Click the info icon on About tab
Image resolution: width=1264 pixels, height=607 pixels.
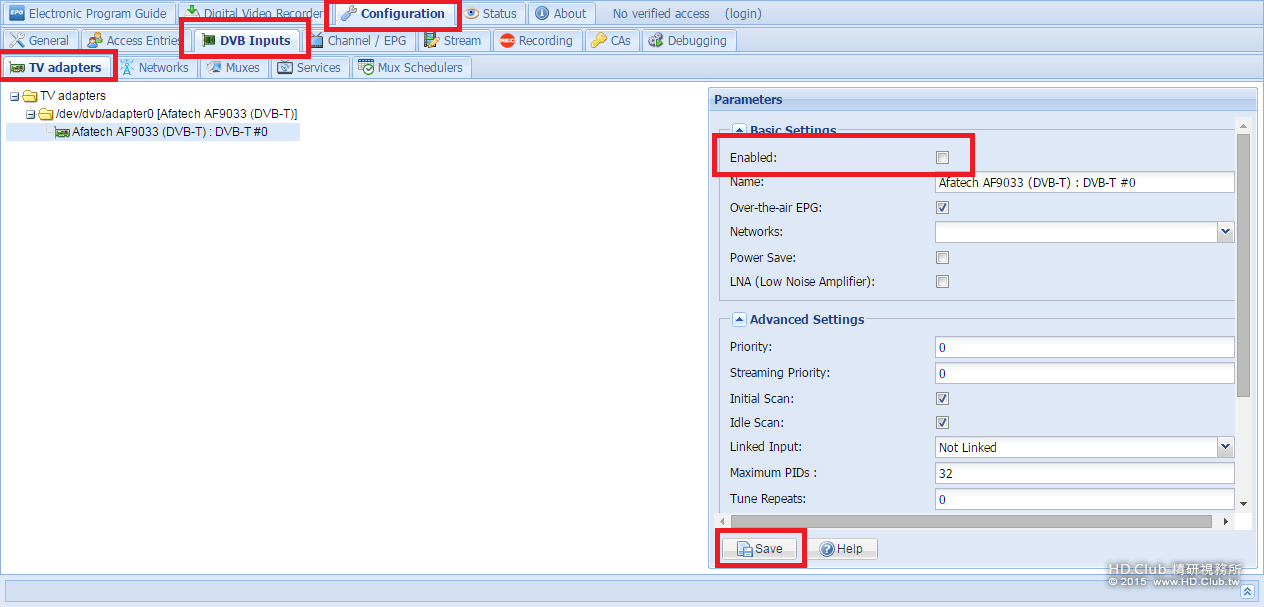542,14
